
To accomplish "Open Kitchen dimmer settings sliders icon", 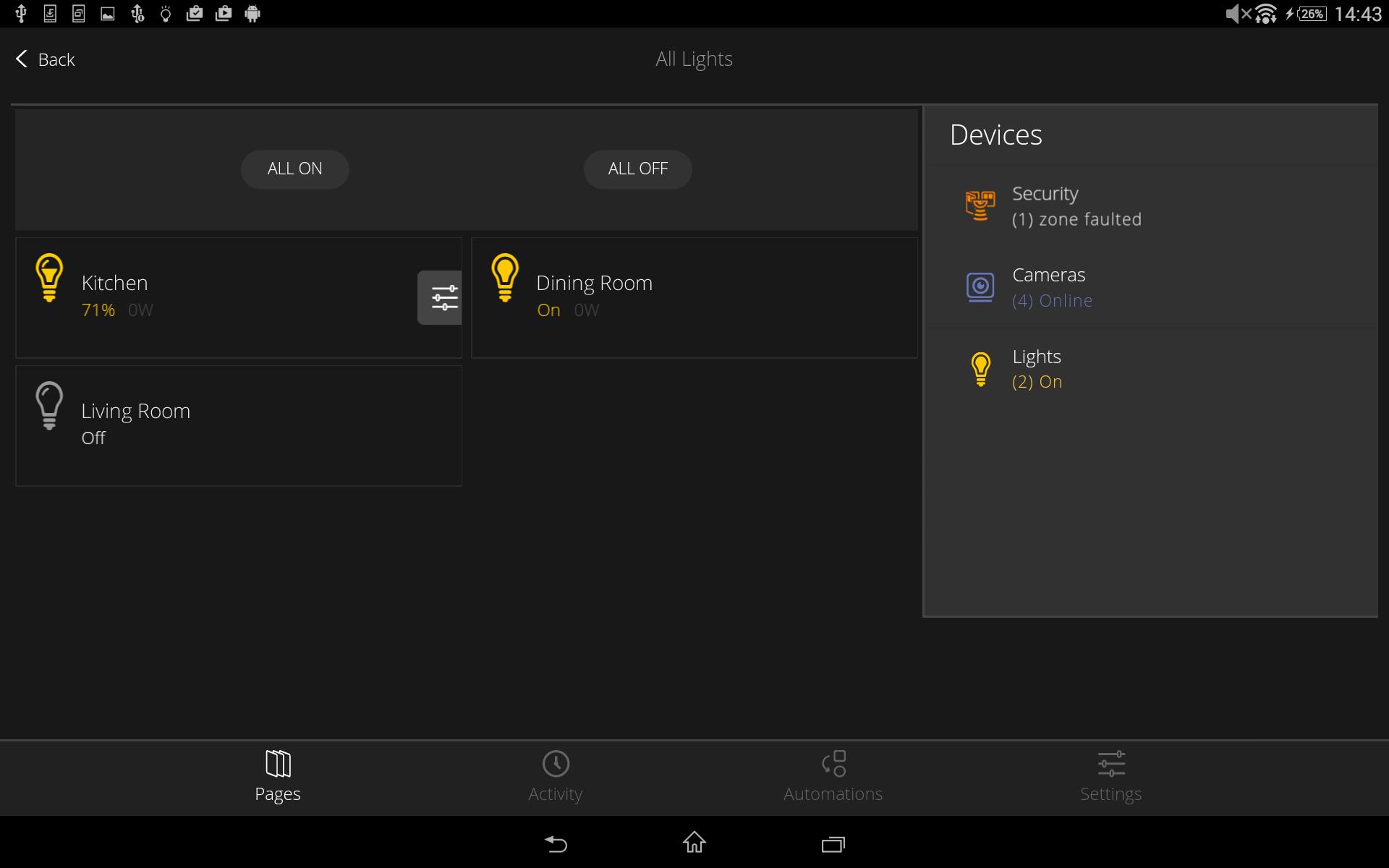I will pyautogui.click(x=440, y=297).
